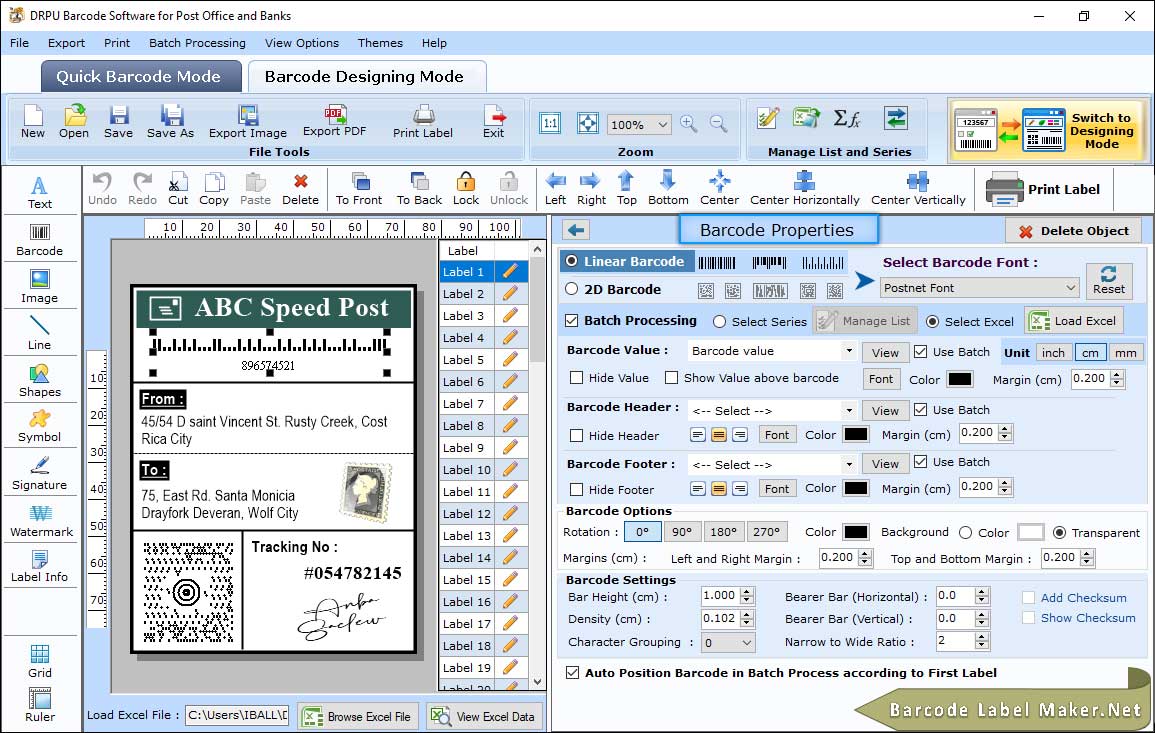Image resolution: width=1155 pixels, height=733 pixels.
Task: Toggle Auto Position Barcode in Batch Process
Action: pyautogui.click(x=572, y=673)
